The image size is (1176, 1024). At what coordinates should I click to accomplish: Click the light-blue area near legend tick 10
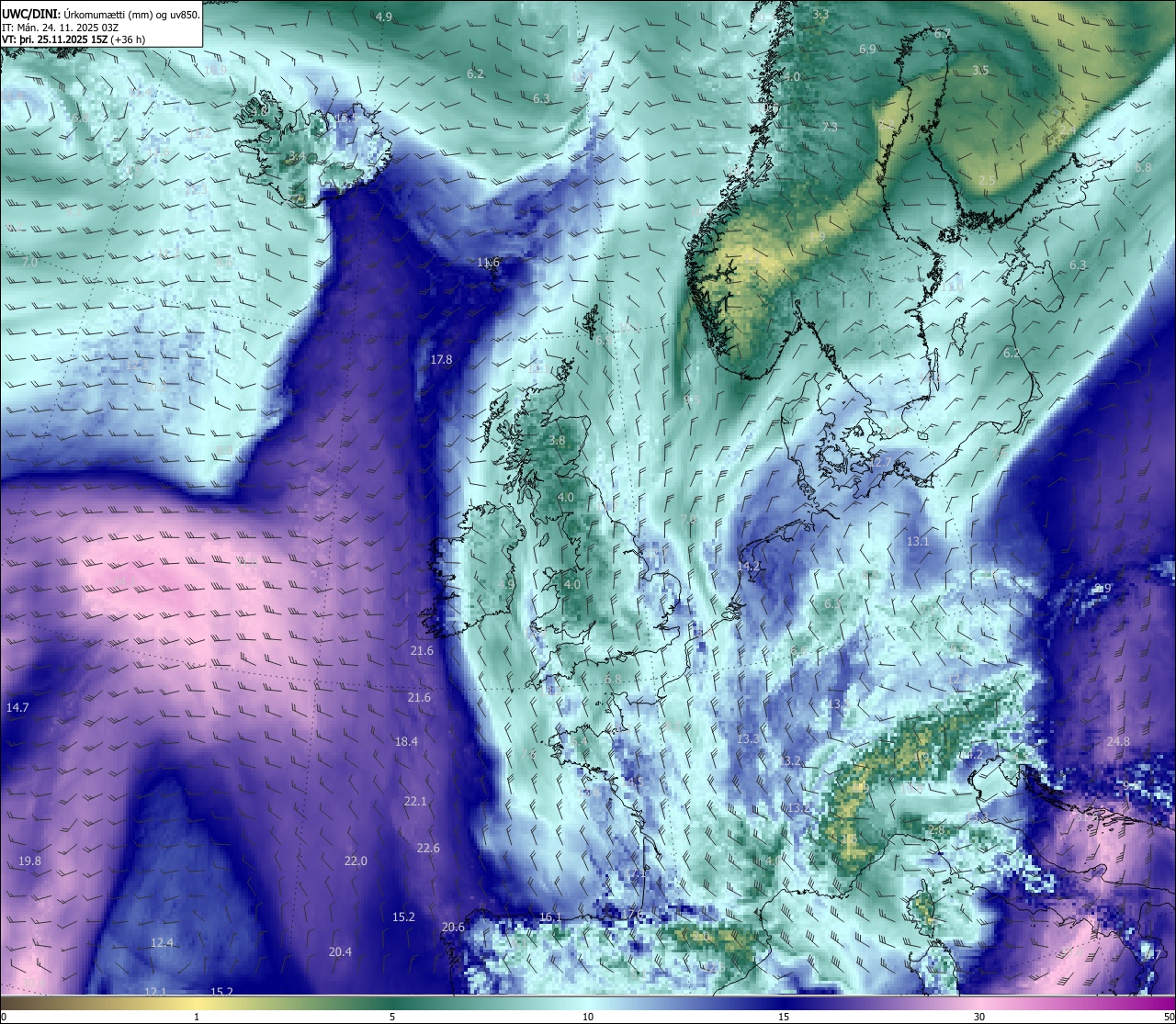coord(588,1003)
